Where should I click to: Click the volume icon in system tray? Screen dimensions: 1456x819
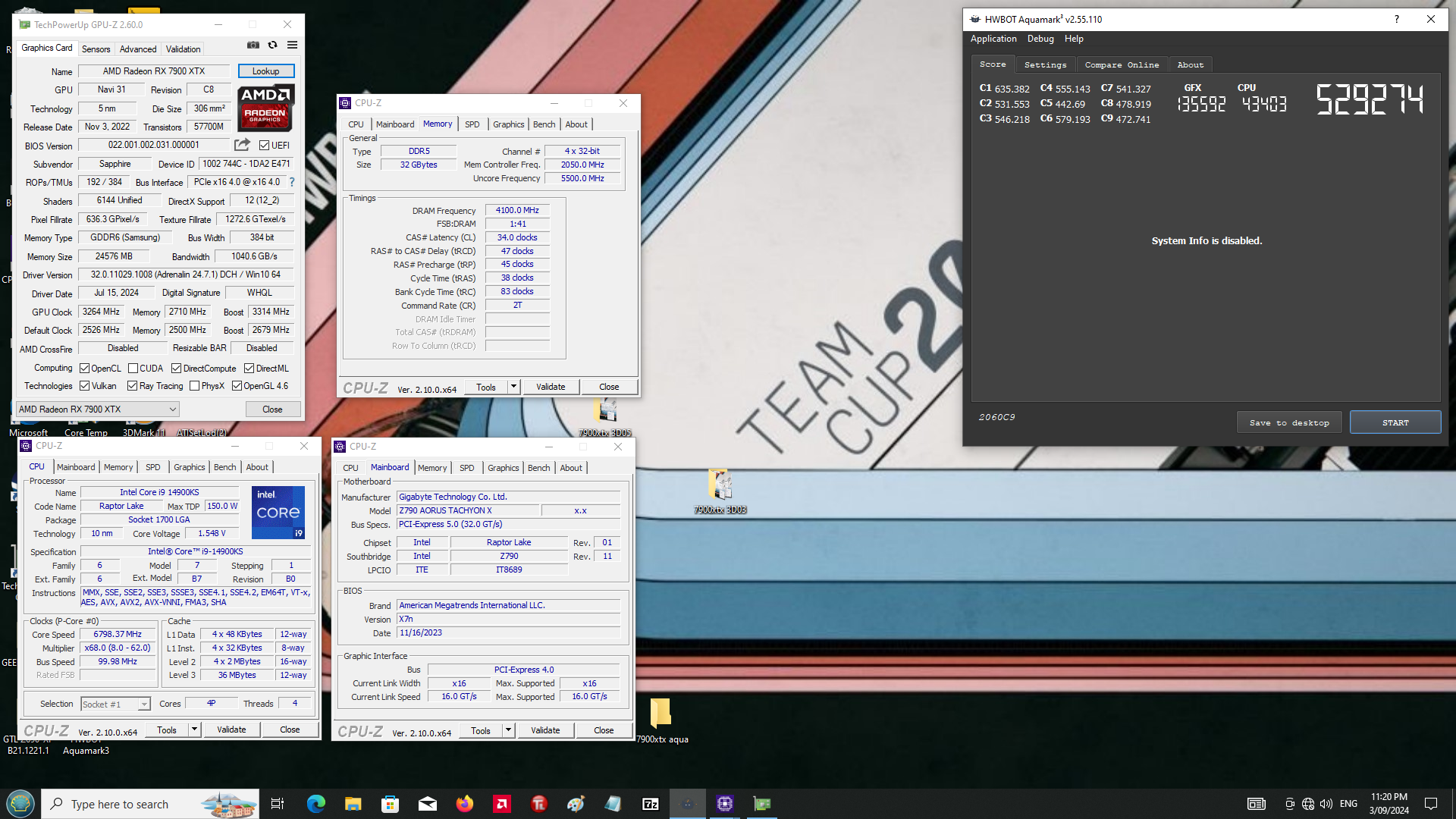point(1326,804)
